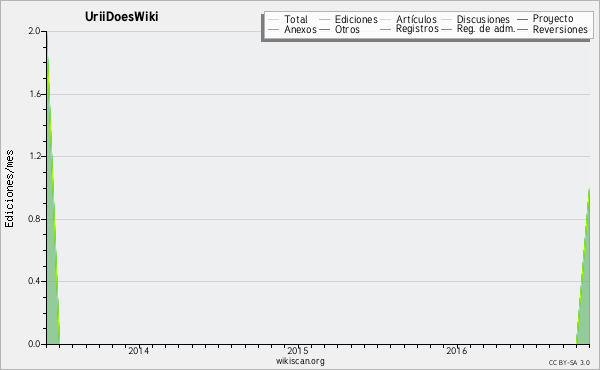Click the 0.4 y-axis value
The height and width of the screenshot is (370, 600).
pyautogui.click(x=34, y=281)
